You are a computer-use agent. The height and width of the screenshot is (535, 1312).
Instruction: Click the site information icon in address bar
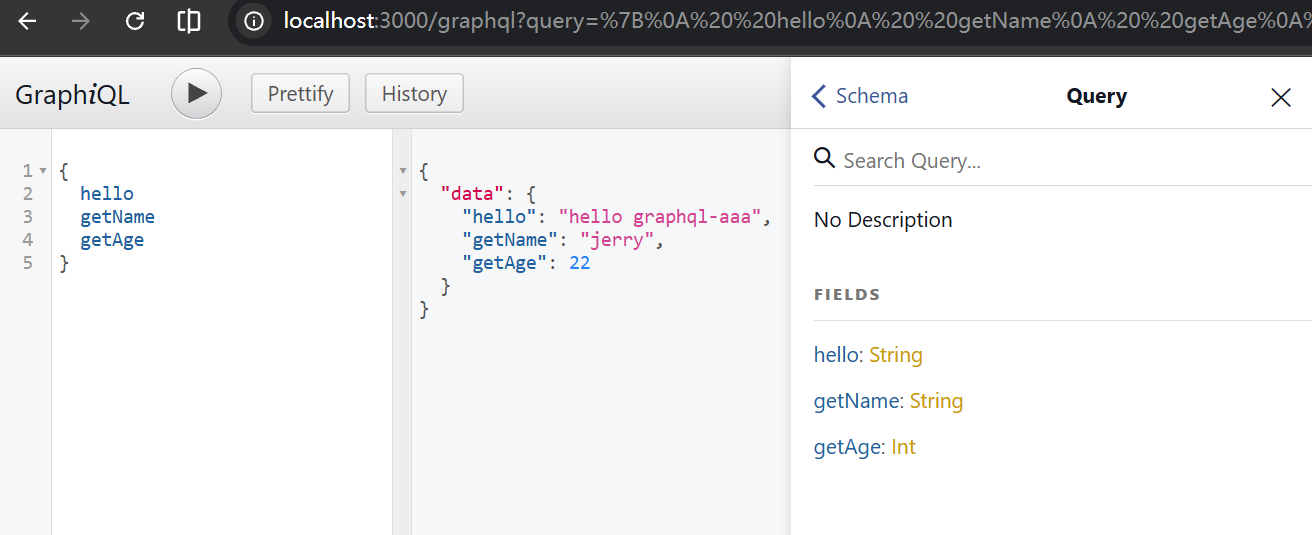254,21
